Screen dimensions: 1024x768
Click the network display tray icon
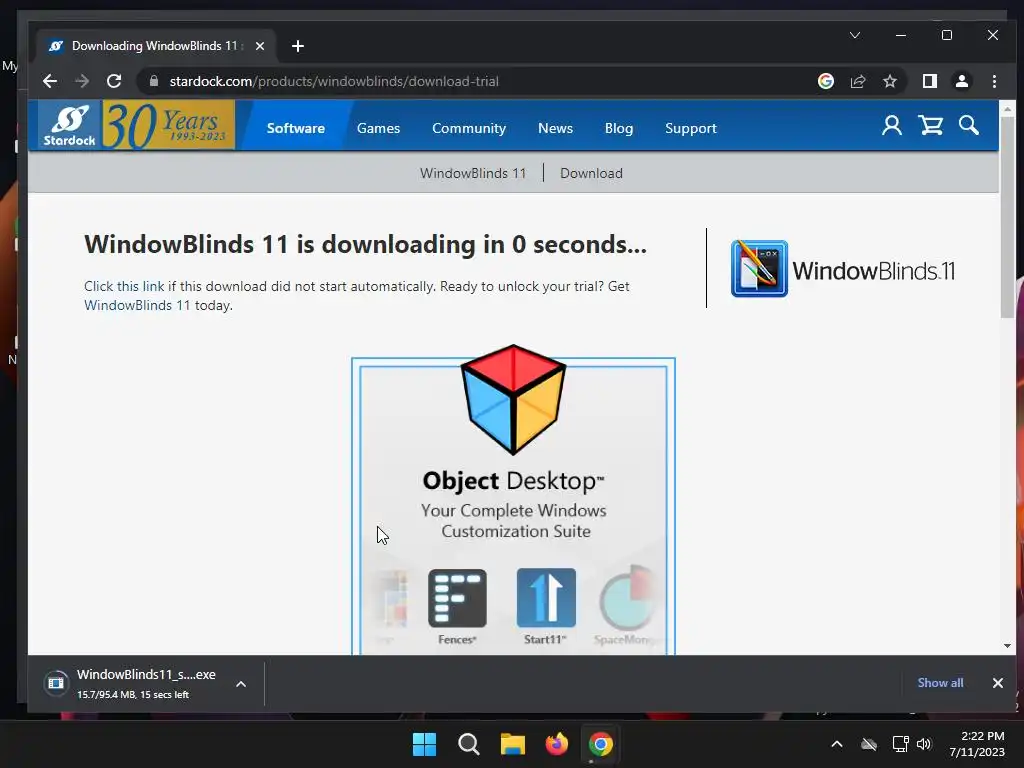click(901, 744)
